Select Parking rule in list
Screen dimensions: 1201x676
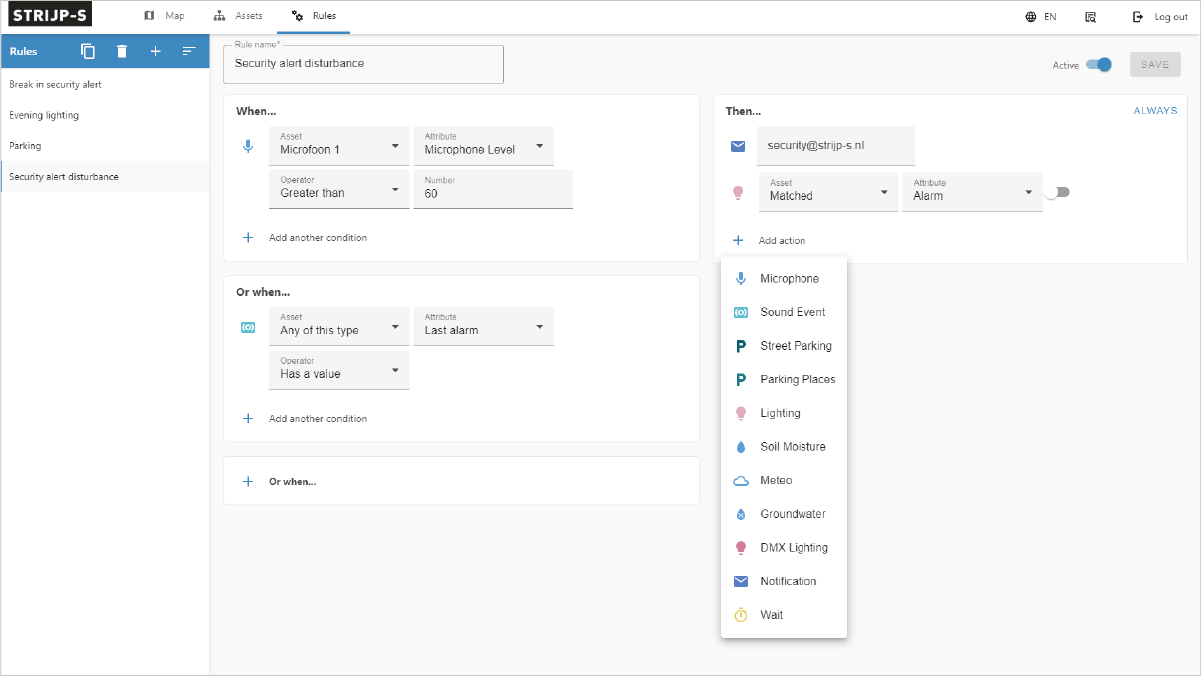pyautogui.click(x=105, y=146)
